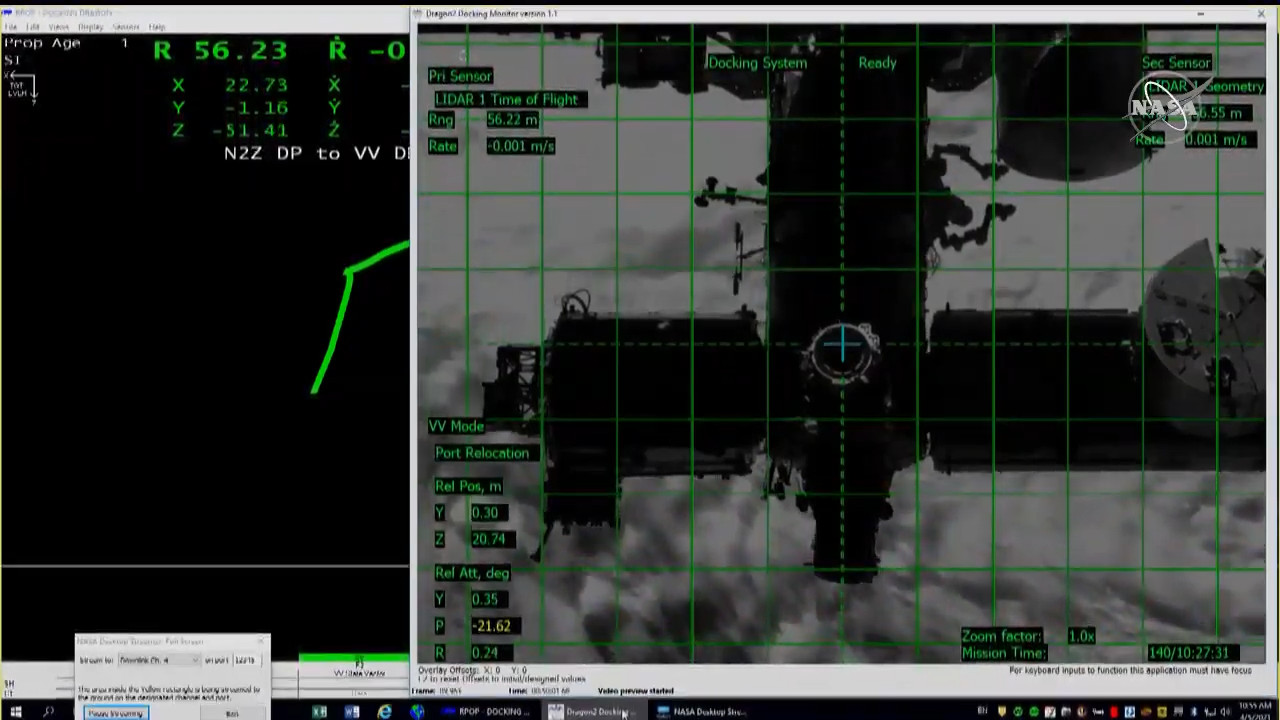
Task: Open the Help menu in RPOP
Action: tap(156, 26)
